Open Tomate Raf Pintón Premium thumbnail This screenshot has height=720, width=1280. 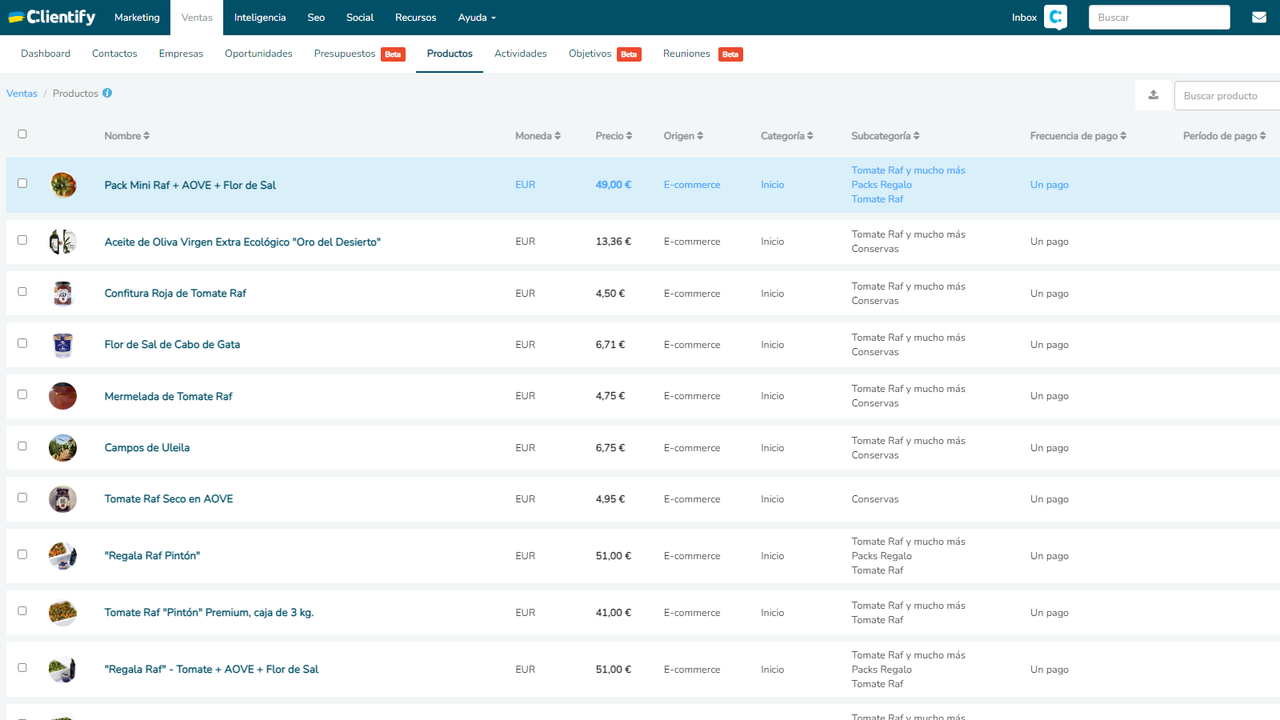click(x=63, y=613)
